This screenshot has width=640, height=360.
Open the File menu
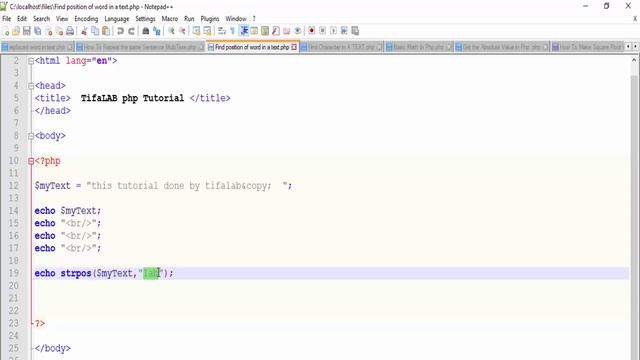[7, 19]
